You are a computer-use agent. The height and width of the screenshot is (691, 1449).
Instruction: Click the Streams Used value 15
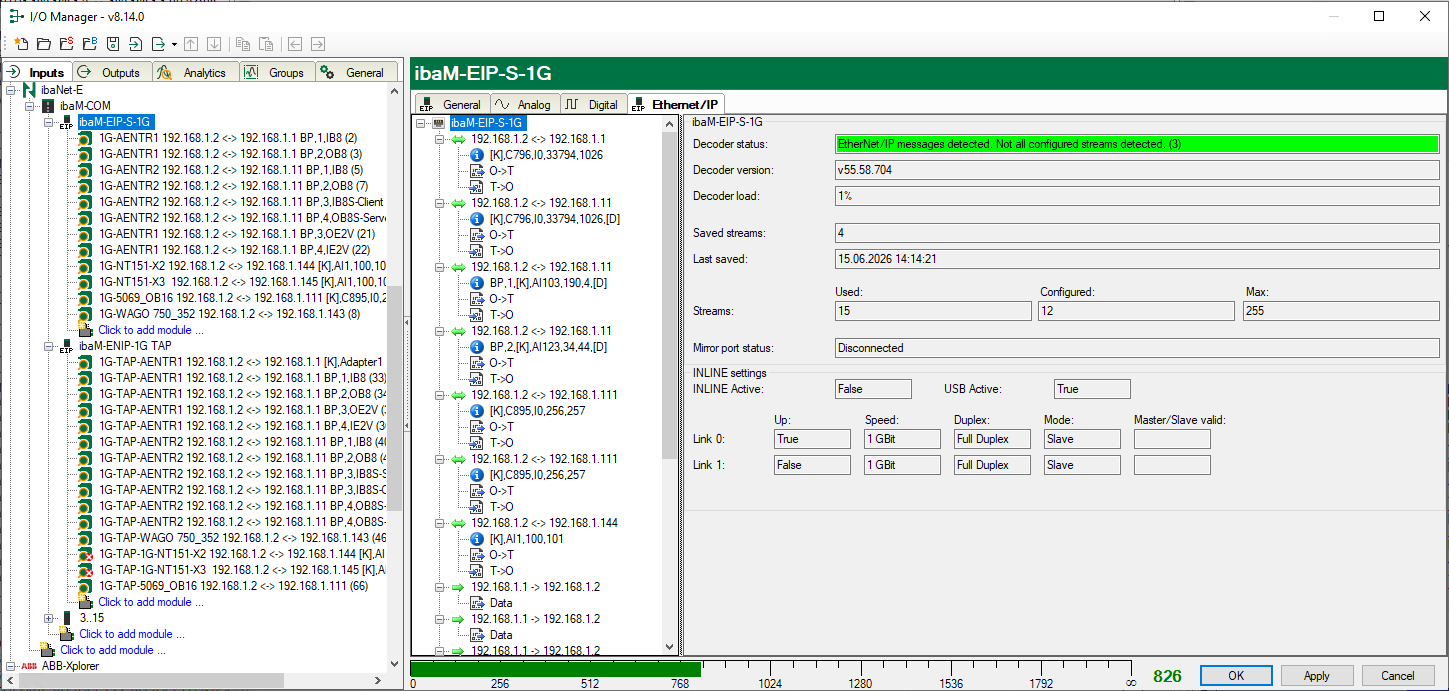932,311
